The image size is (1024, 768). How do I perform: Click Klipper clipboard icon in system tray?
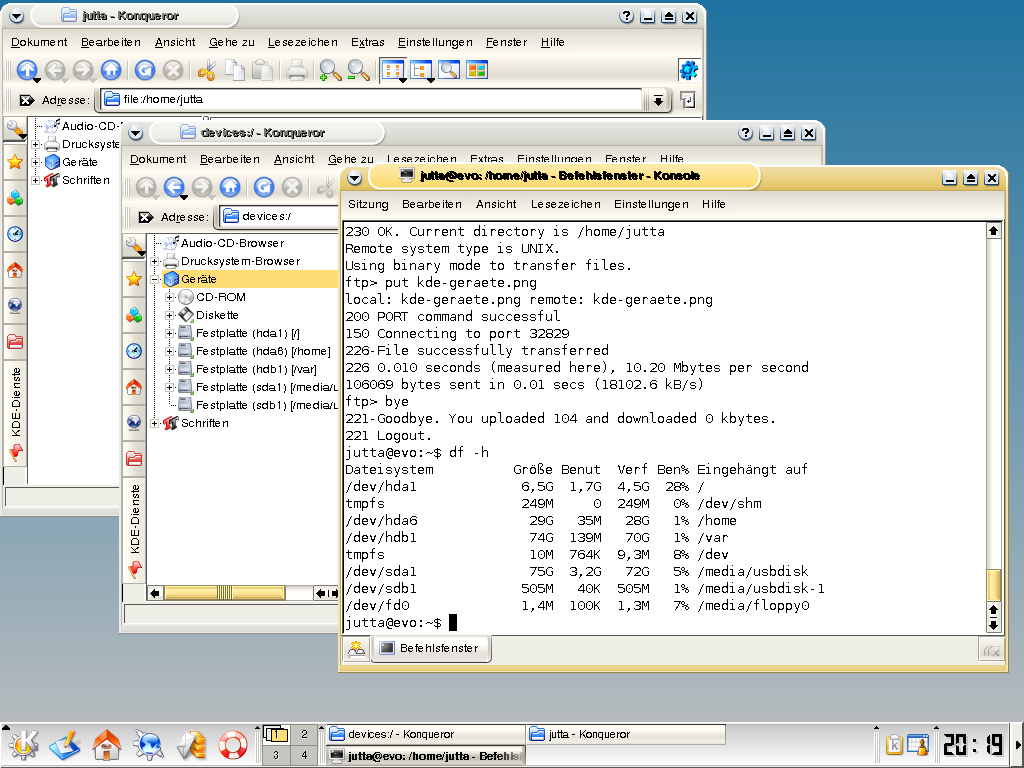pos(893,744)
